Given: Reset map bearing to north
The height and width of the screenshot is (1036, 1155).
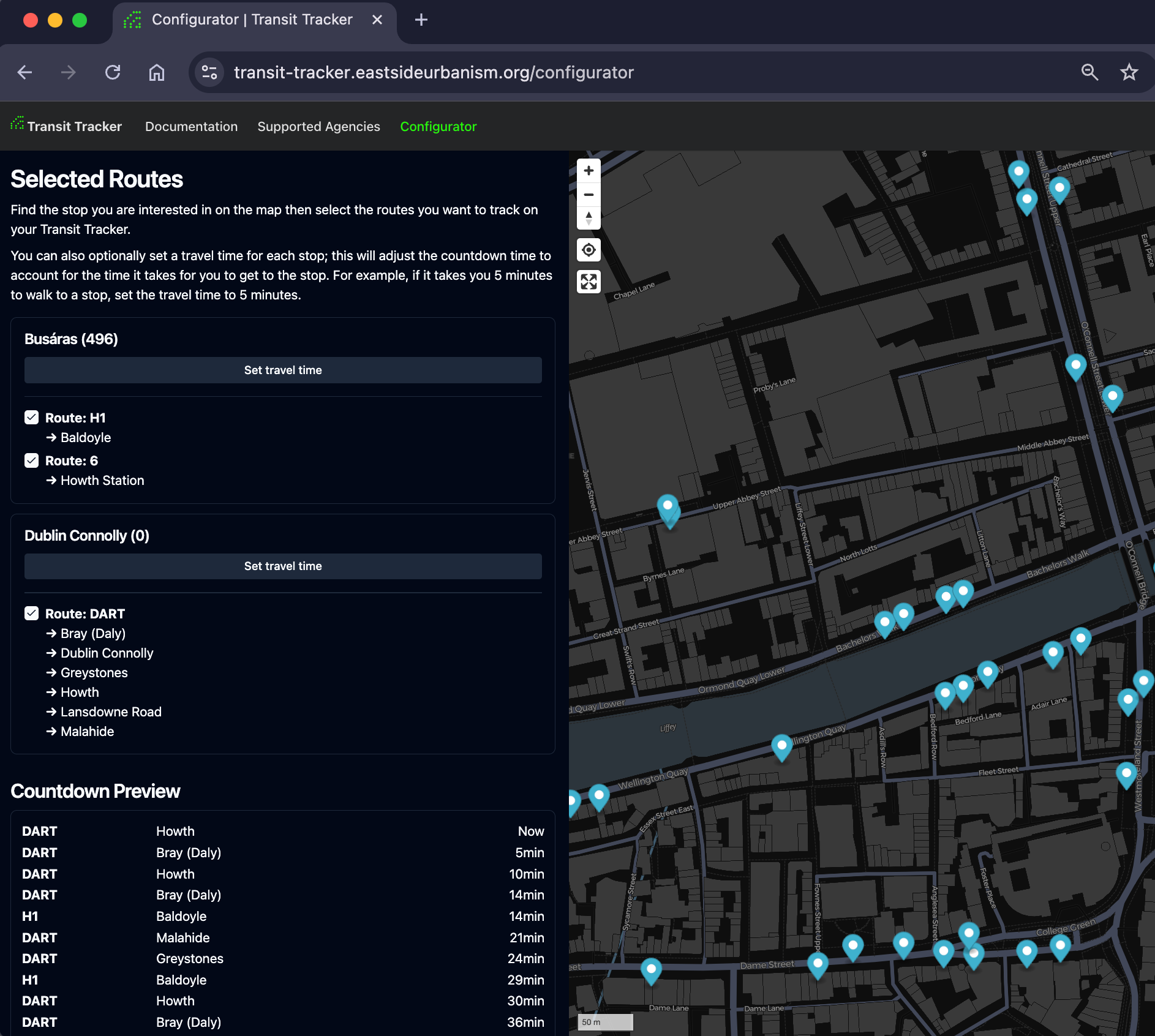Looking at the screenshot, I should [x=589, y=218].
